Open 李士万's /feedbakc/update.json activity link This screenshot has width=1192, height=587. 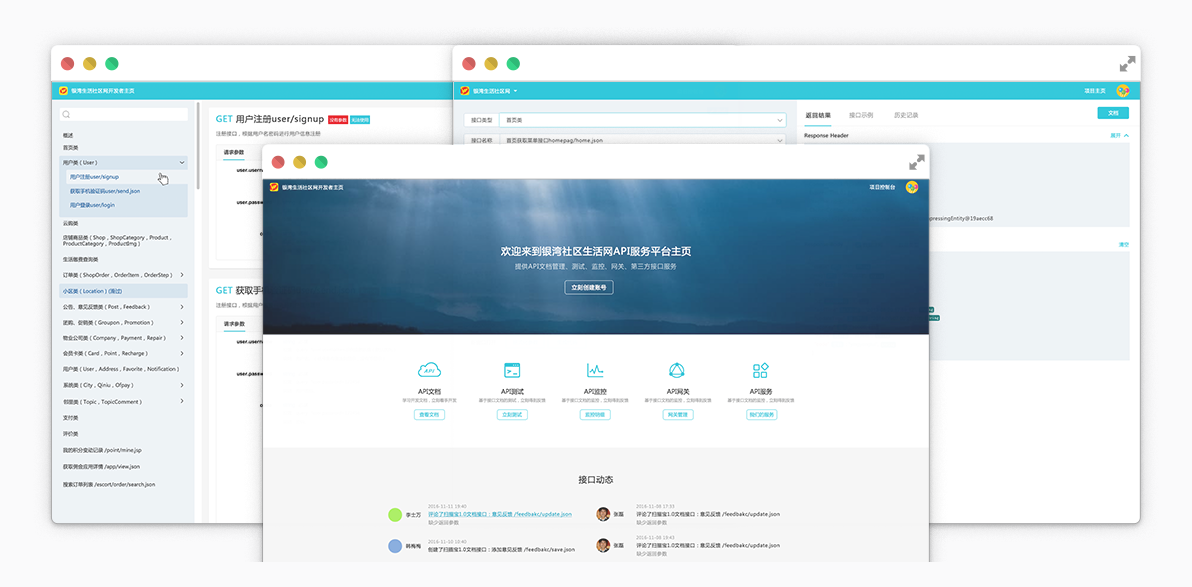499,515
